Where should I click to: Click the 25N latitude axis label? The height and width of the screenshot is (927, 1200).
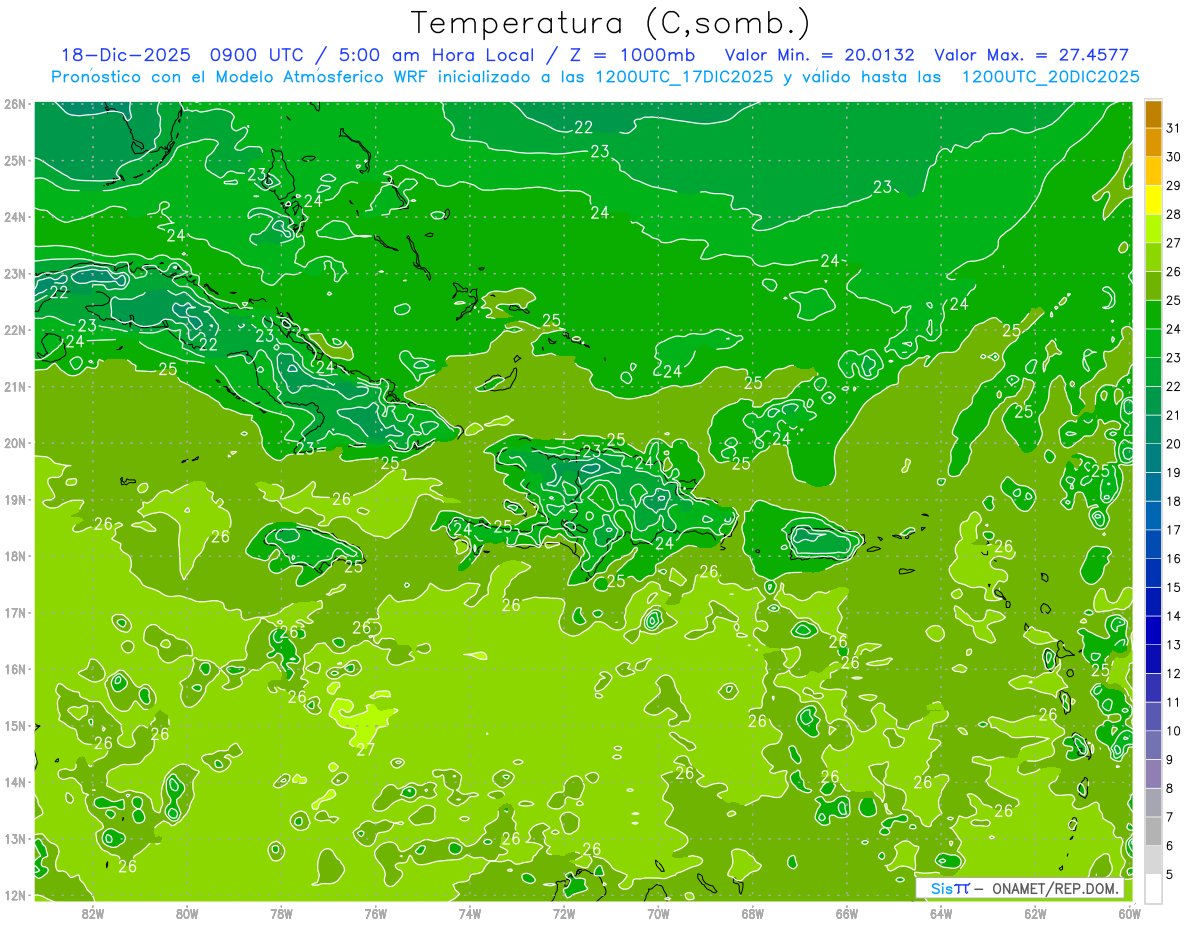pos(15,160)
